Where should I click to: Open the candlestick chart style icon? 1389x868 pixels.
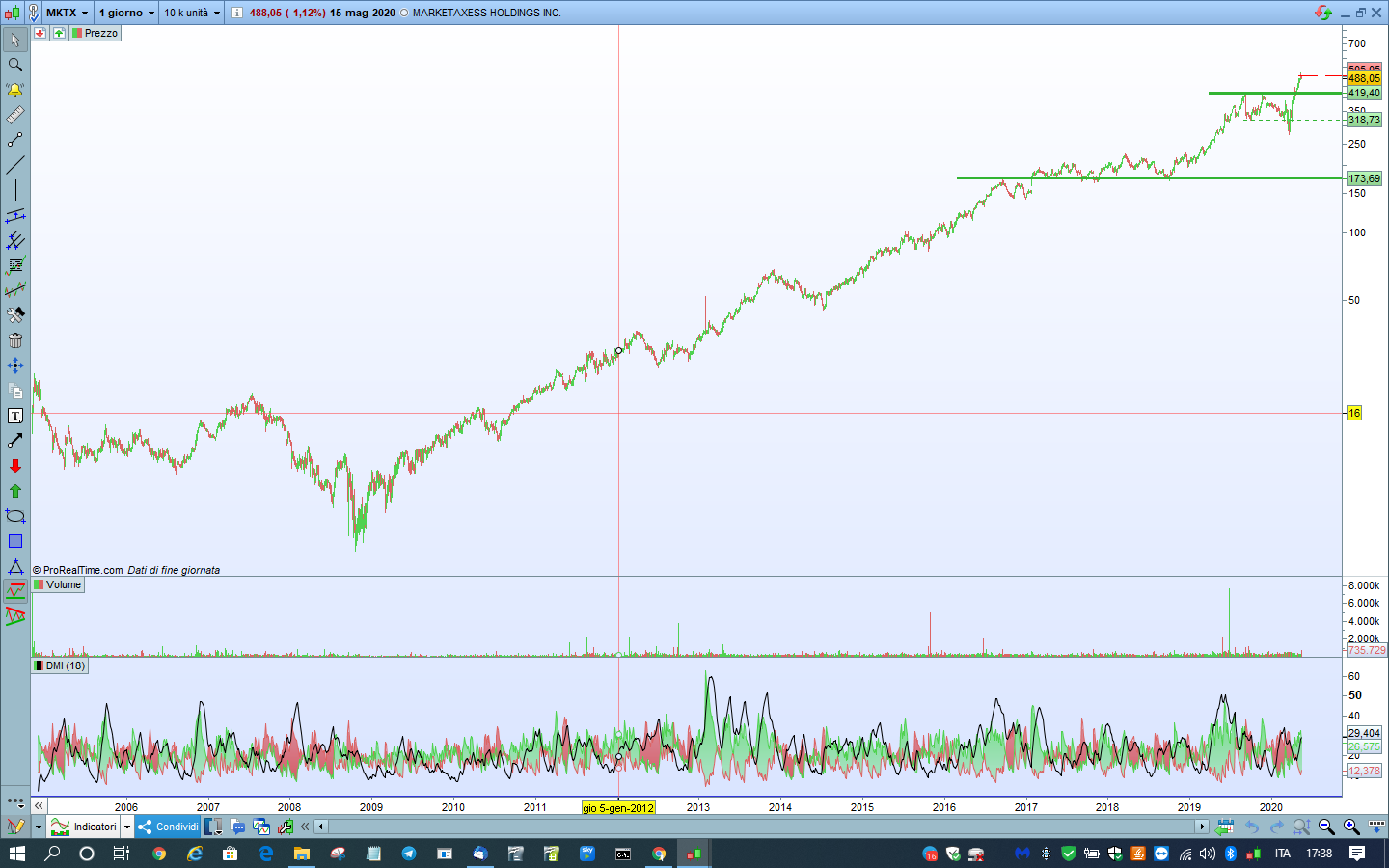pos(12,13)
